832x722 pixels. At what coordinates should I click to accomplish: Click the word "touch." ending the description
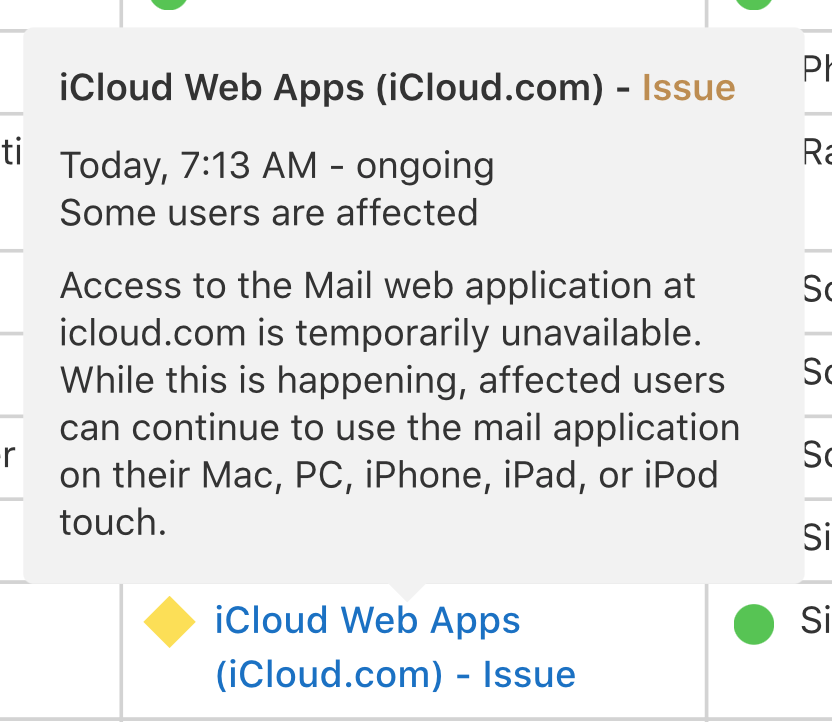pos(113,521)
